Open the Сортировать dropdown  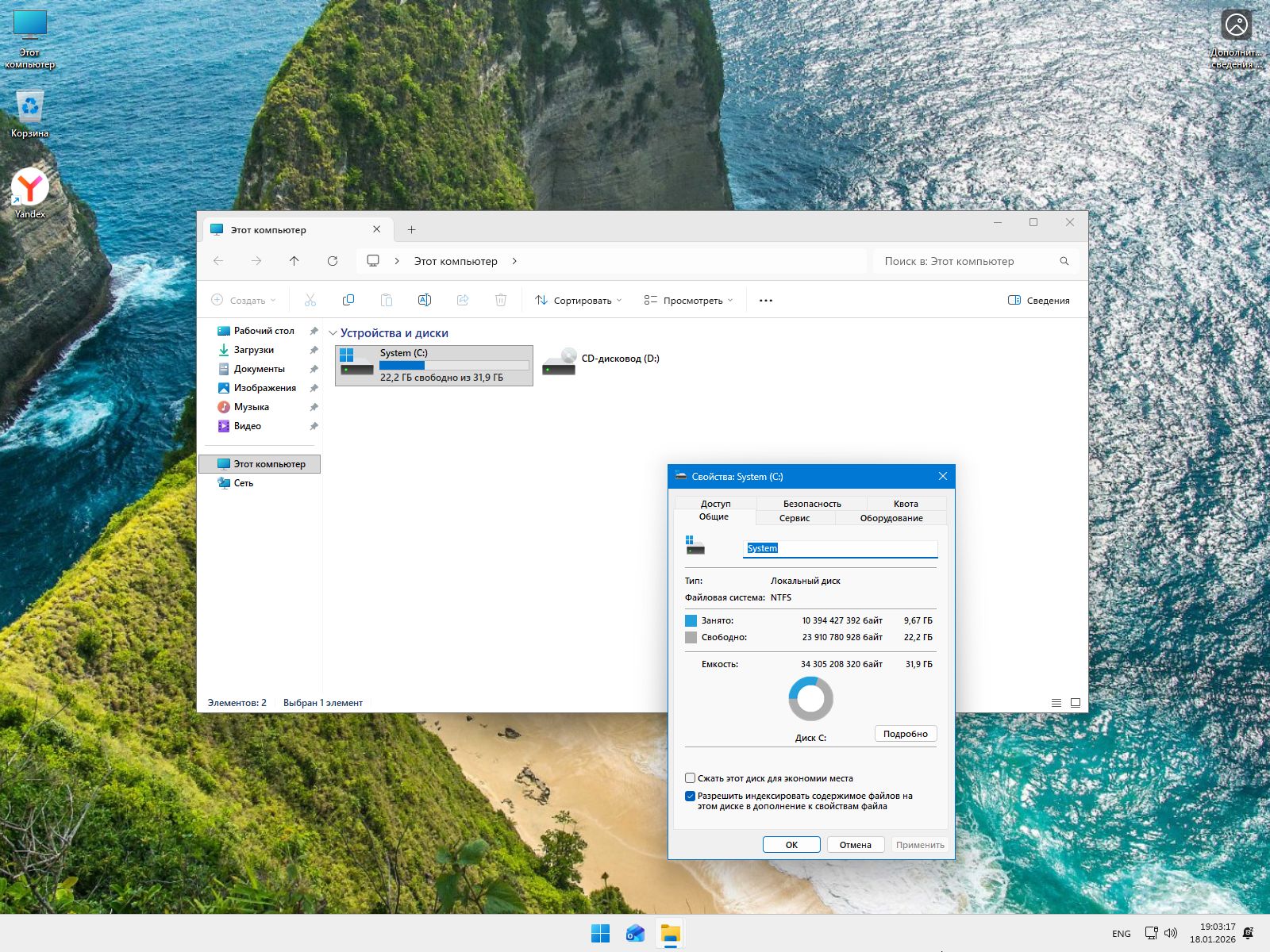578,301
